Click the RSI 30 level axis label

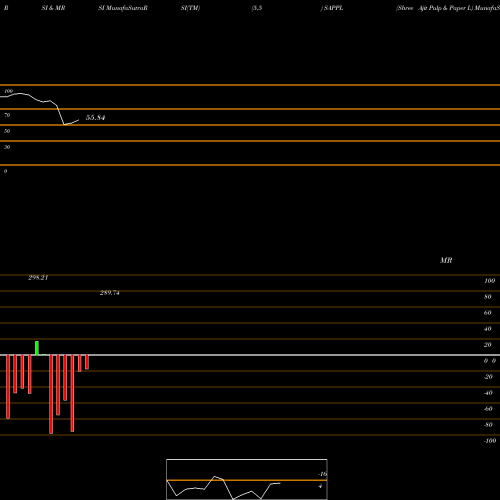click(x=7, y=147)
